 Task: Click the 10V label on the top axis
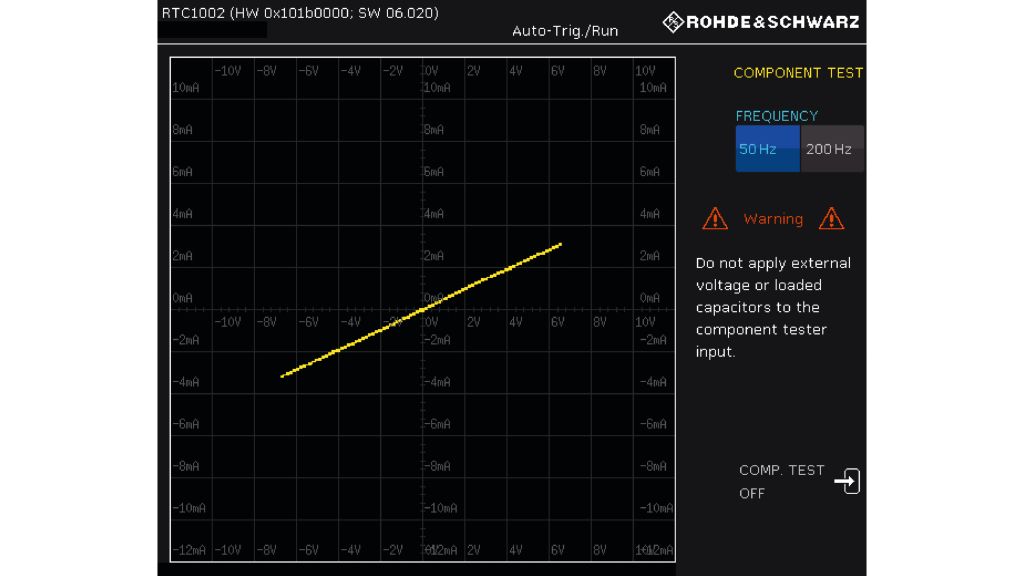pos(645,71)
